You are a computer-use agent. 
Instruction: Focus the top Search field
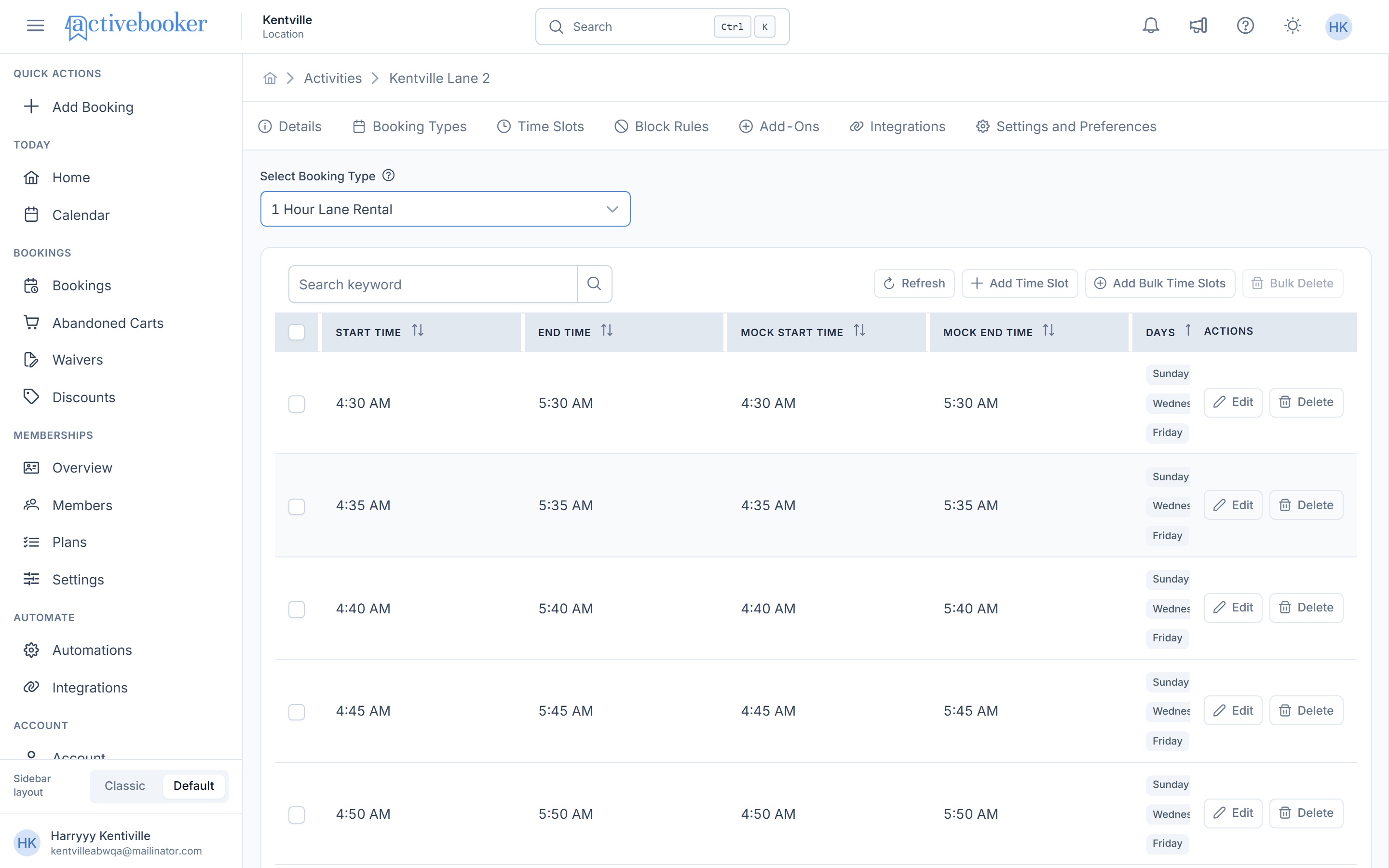coord(662,27)
